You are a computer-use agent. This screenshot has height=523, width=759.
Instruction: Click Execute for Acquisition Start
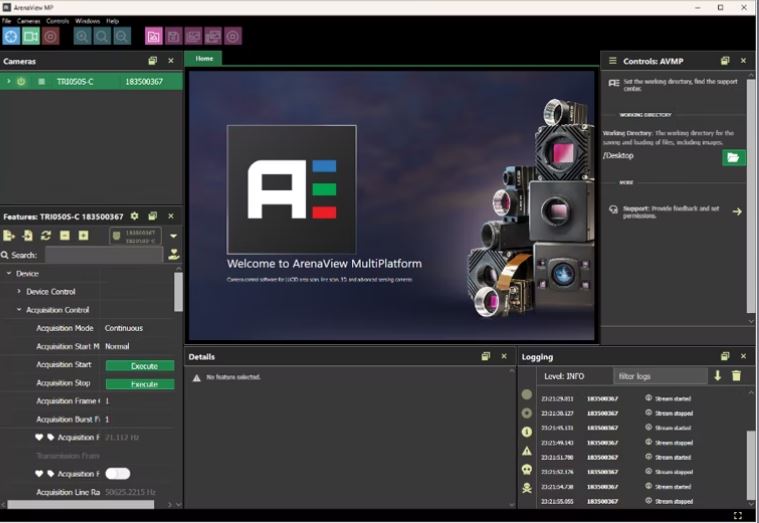140,365
